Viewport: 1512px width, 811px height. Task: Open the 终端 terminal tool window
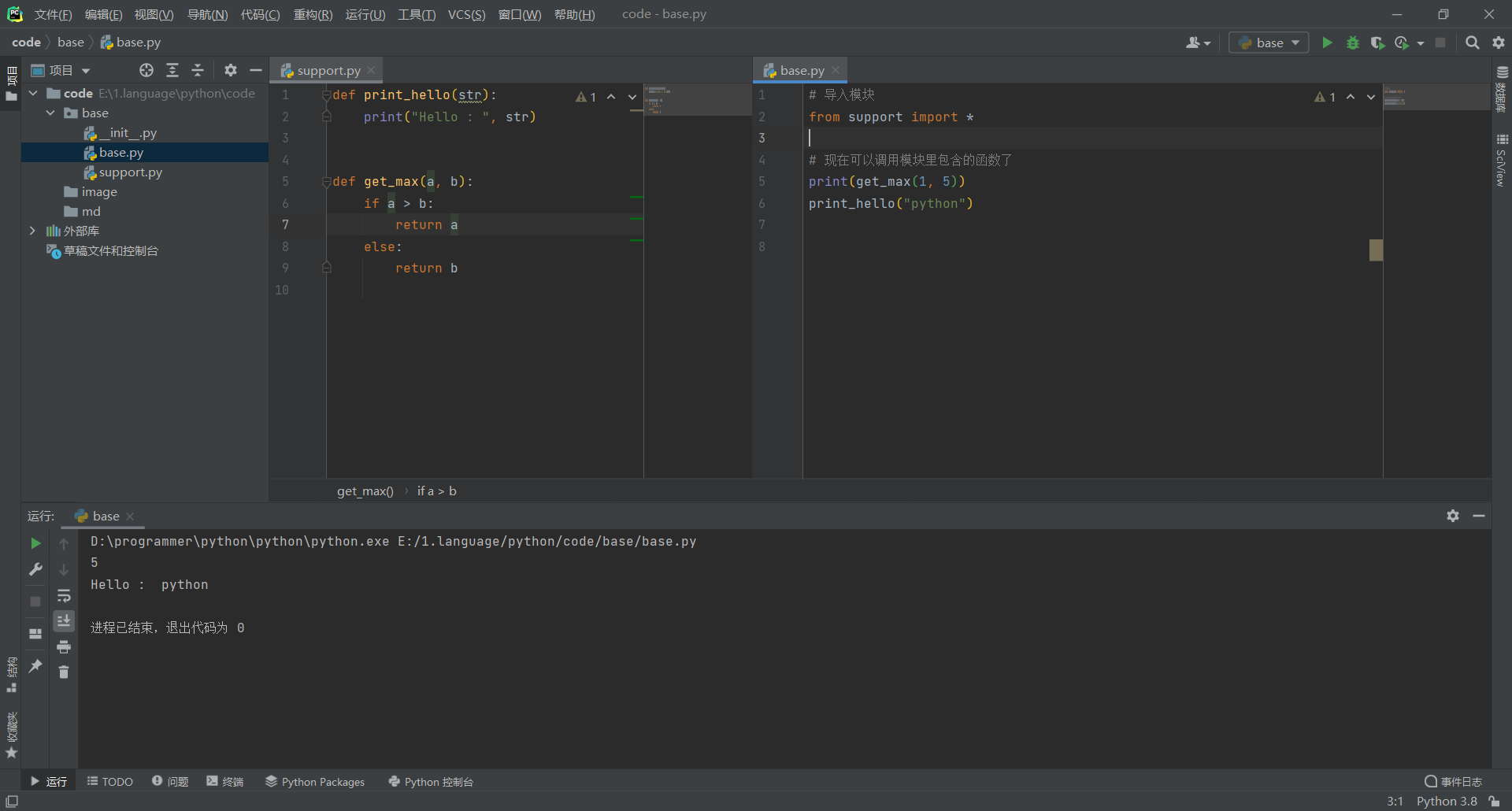[x=225, y=781]
